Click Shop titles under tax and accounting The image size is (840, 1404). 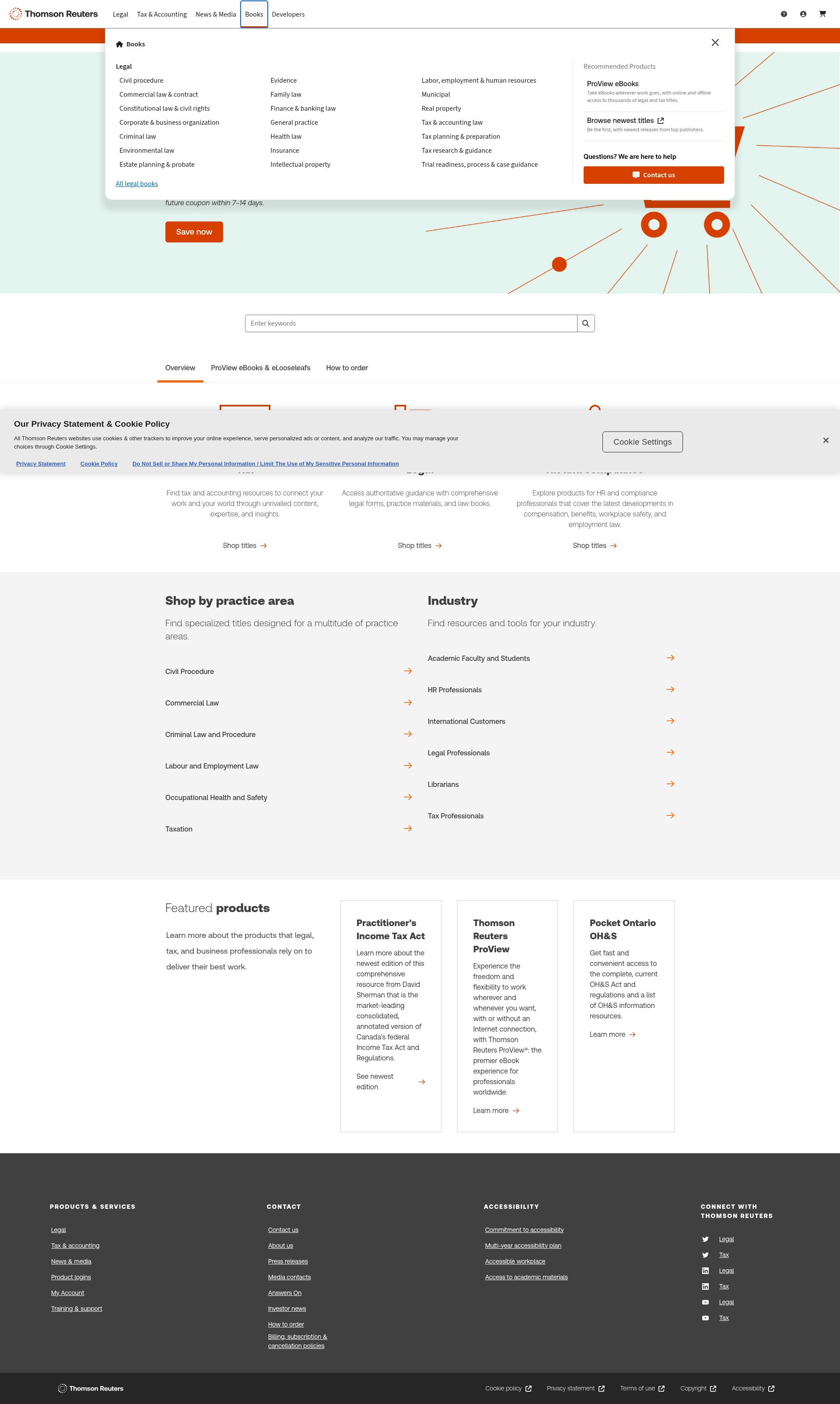coord(245,546)
